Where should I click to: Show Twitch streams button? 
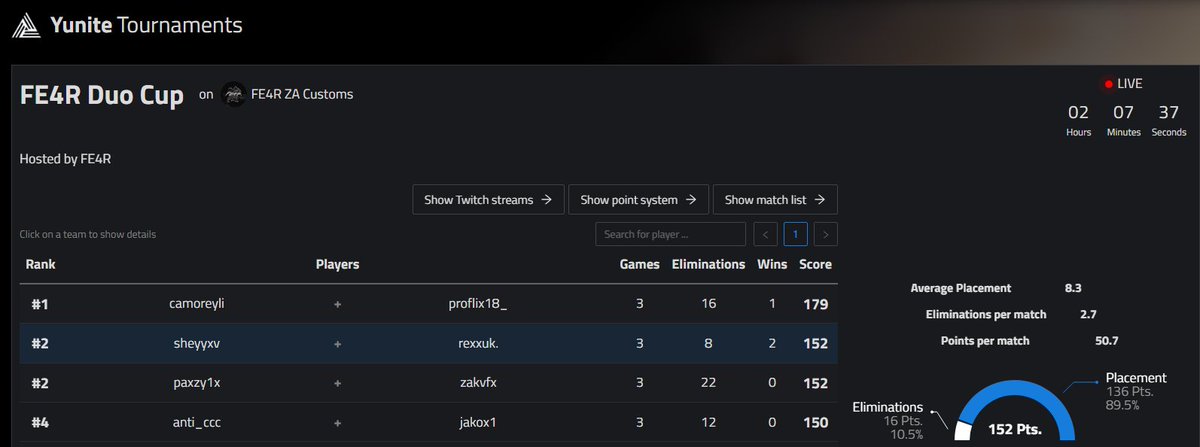[488, 200]
